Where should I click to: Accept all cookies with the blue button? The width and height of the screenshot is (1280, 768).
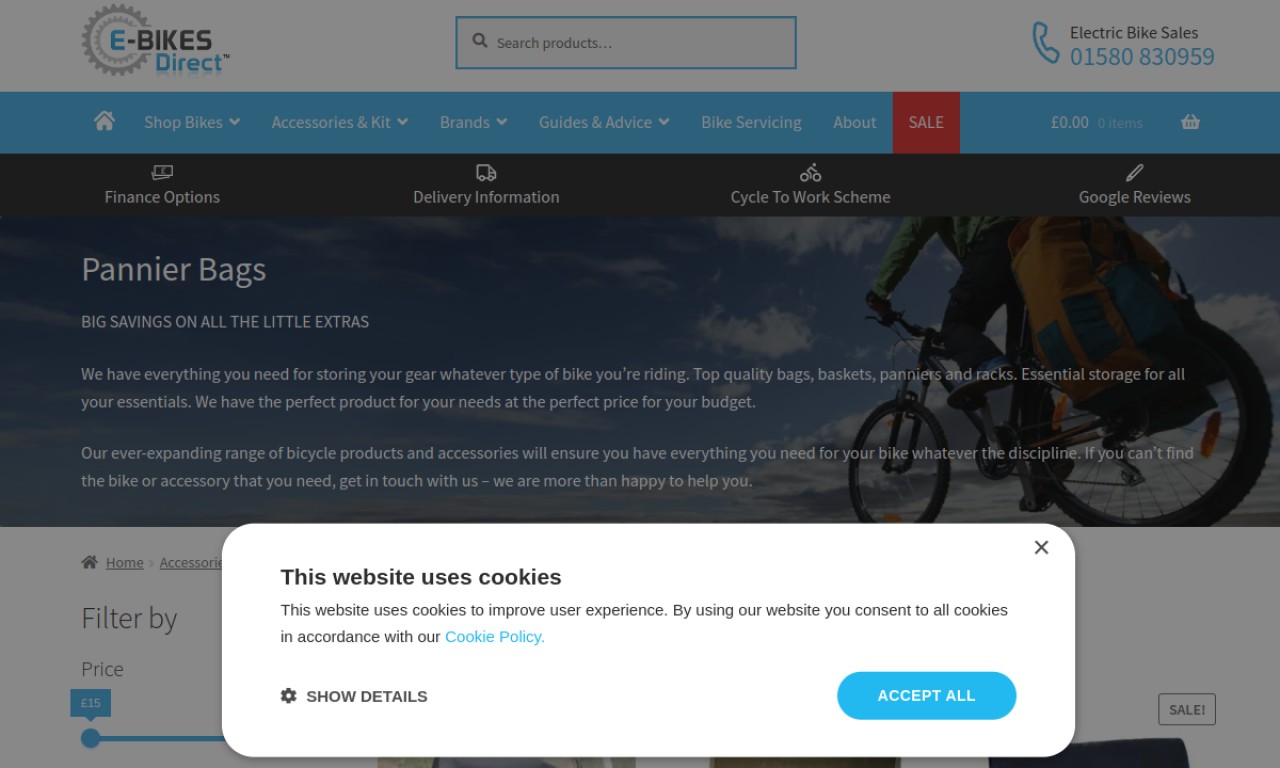[926, 696]
